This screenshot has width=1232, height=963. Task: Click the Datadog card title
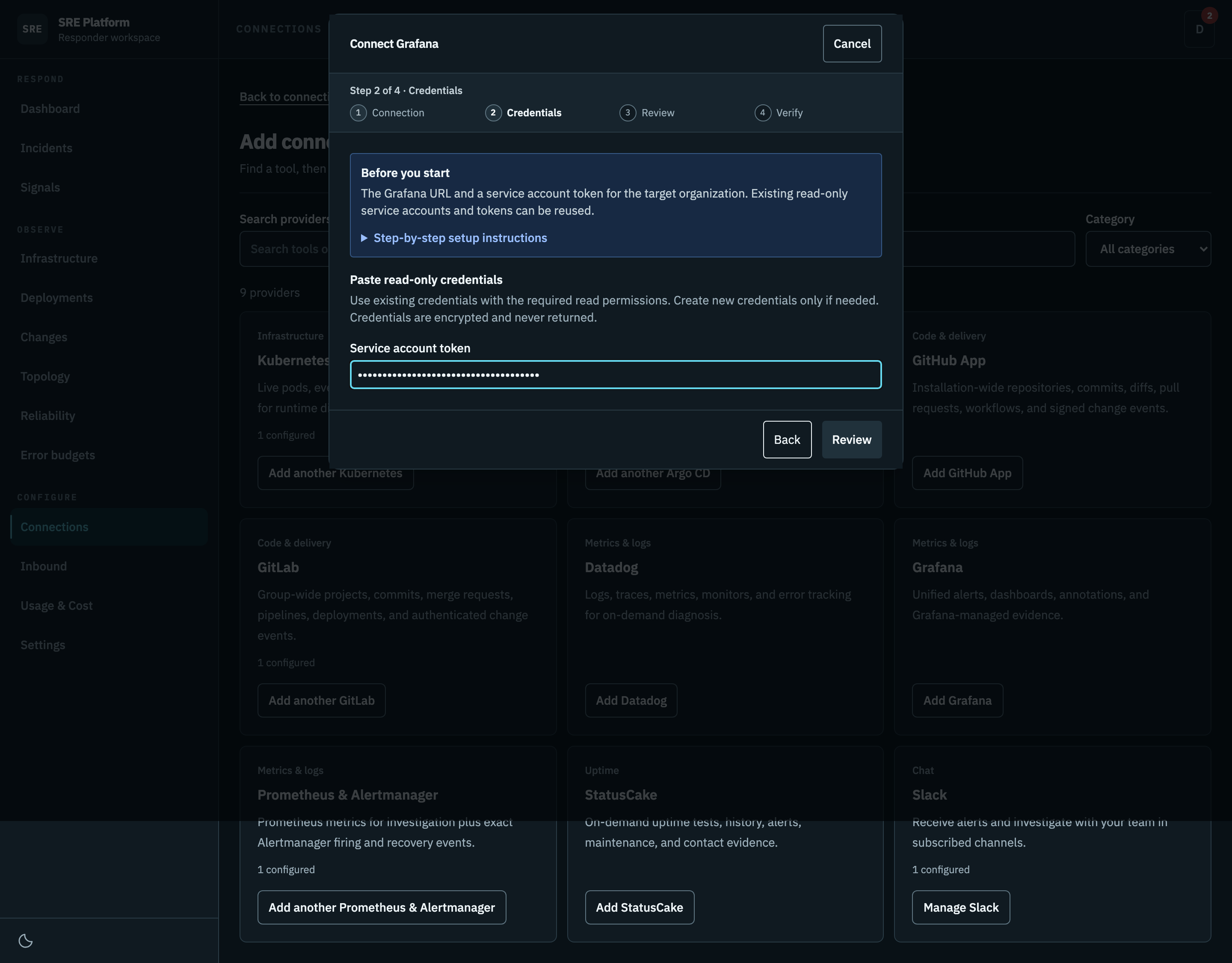pyautogui.click(x=611, y=567)
